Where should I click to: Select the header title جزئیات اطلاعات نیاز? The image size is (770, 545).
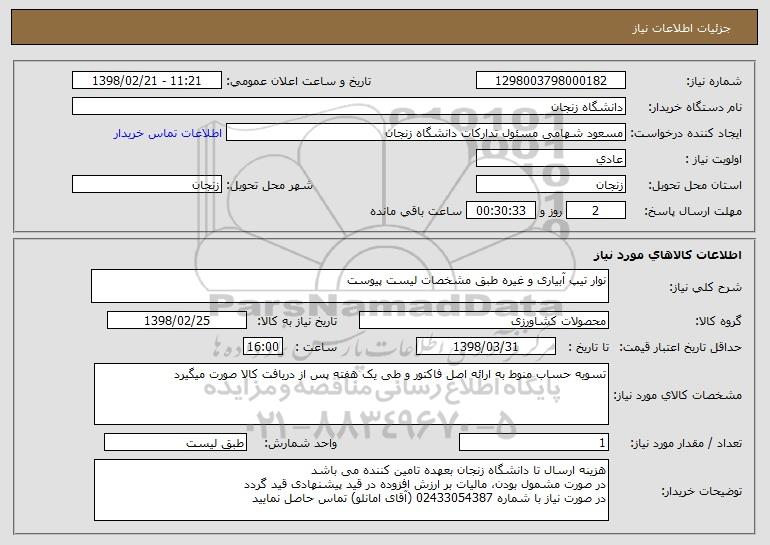click(x=681, y=28)
